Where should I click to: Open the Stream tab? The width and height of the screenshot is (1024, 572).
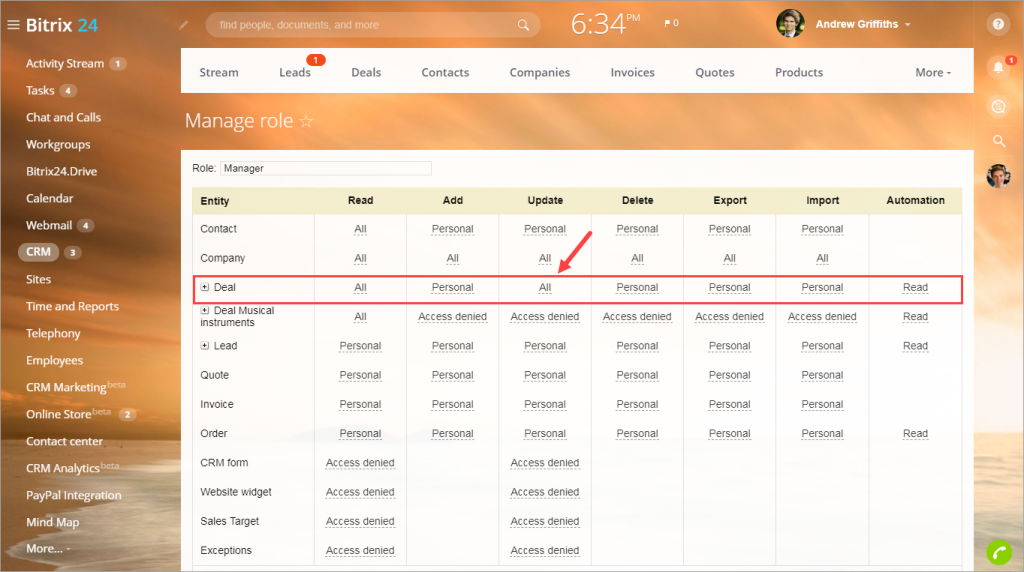coord(219,72)
